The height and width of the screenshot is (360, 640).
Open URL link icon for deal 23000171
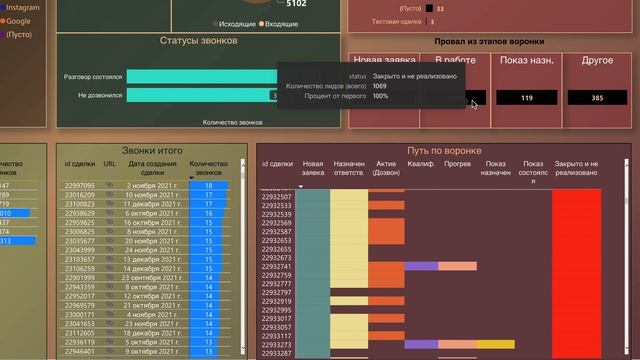(109, 315)
